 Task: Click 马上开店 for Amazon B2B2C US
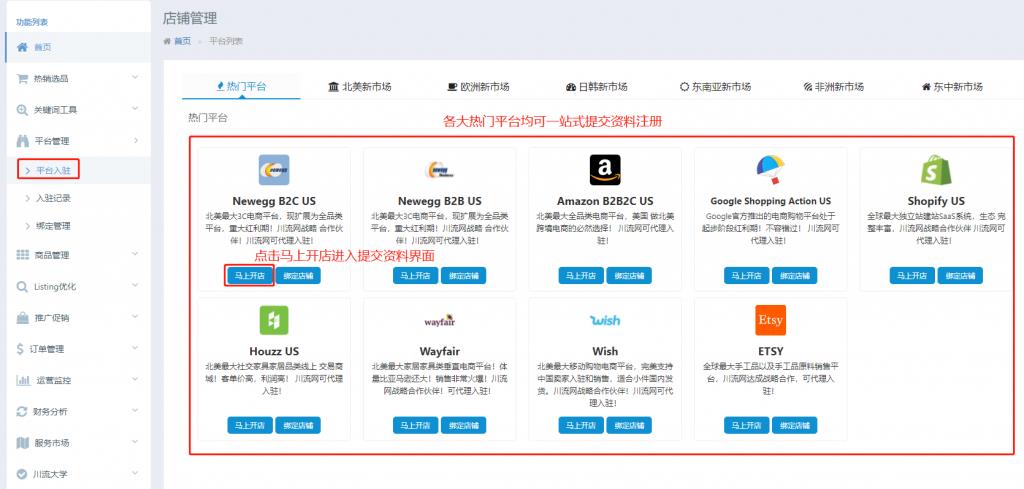coord(581,276)
